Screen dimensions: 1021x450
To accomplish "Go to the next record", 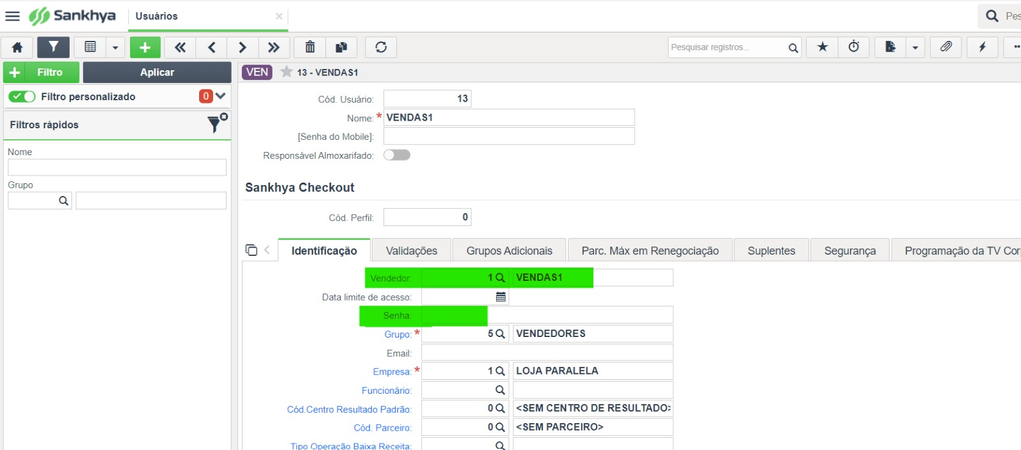I will 242,47.
